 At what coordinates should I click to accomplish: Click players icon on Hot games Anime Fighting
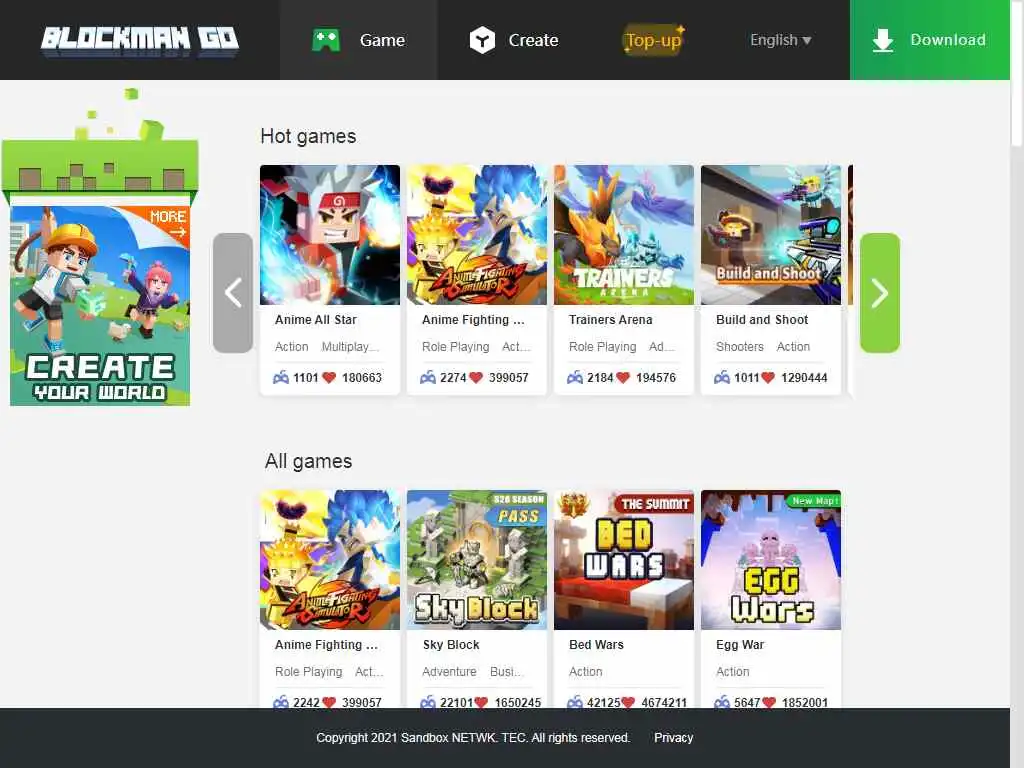428,377
